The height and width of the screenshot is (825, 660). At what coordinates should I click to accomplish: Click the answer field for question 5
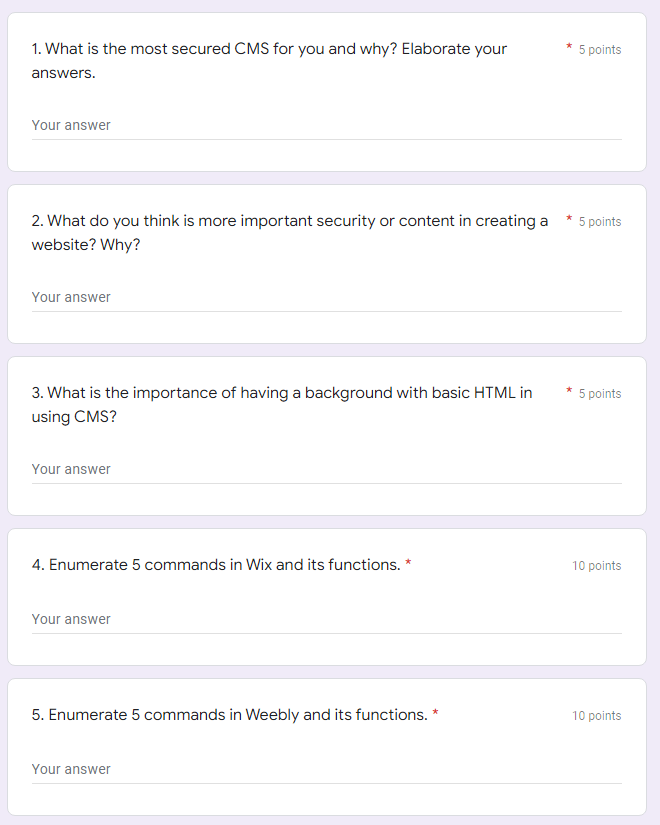tap(326, 768)
